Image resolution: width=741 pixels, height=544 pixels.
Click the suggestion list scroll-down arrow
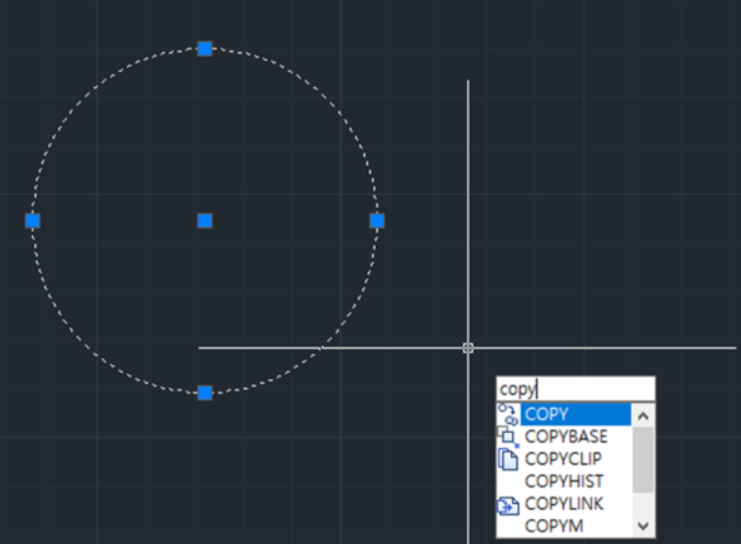(643, 526)
